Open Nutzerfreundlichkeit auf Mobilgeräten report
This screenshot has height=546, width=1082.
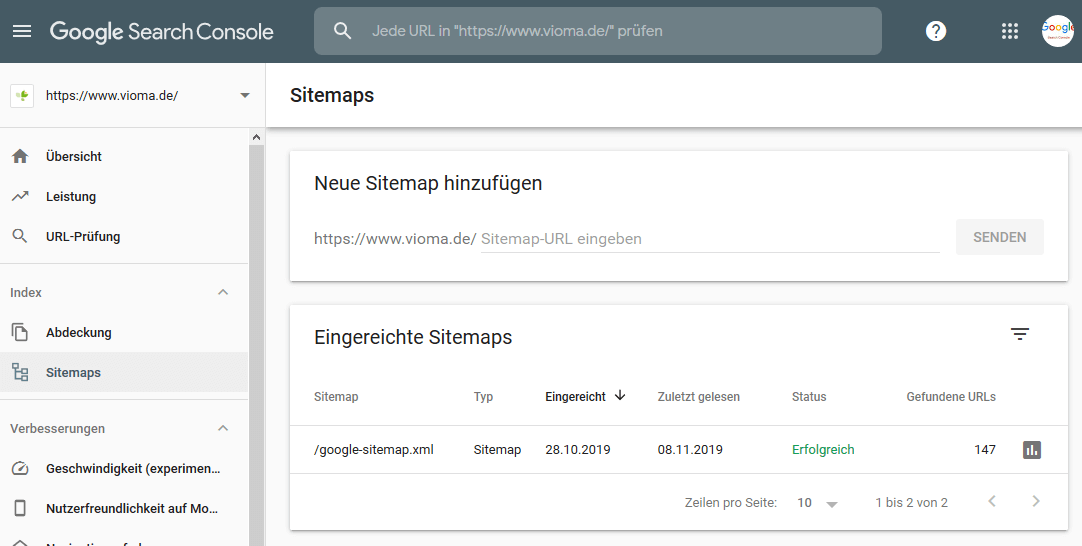(124, 509)
